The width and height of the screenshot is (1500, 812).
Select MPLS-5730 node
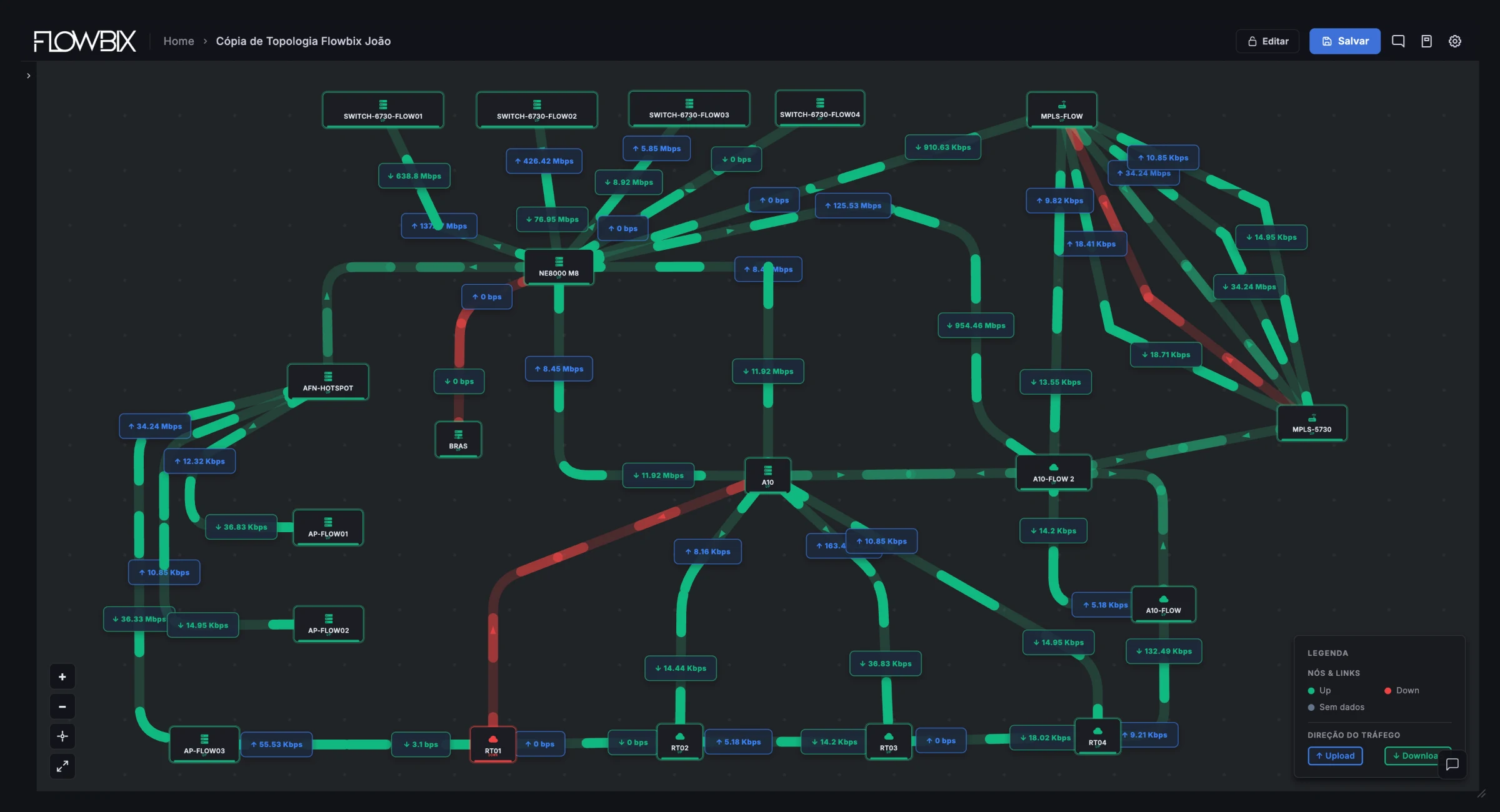[x=1312, y=423]
